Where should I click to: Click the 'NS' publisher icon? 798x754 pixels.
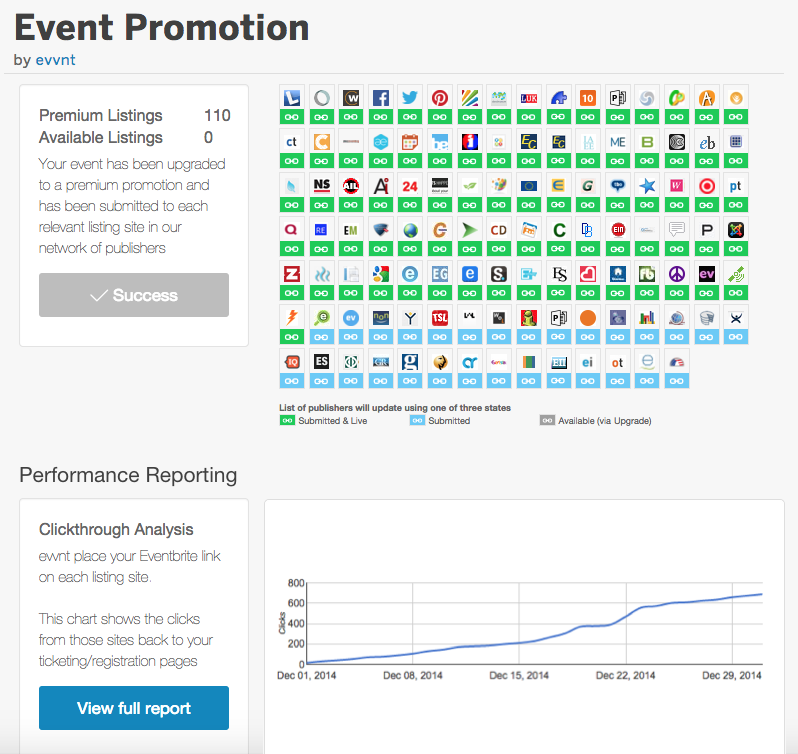[x=321, y=186]
